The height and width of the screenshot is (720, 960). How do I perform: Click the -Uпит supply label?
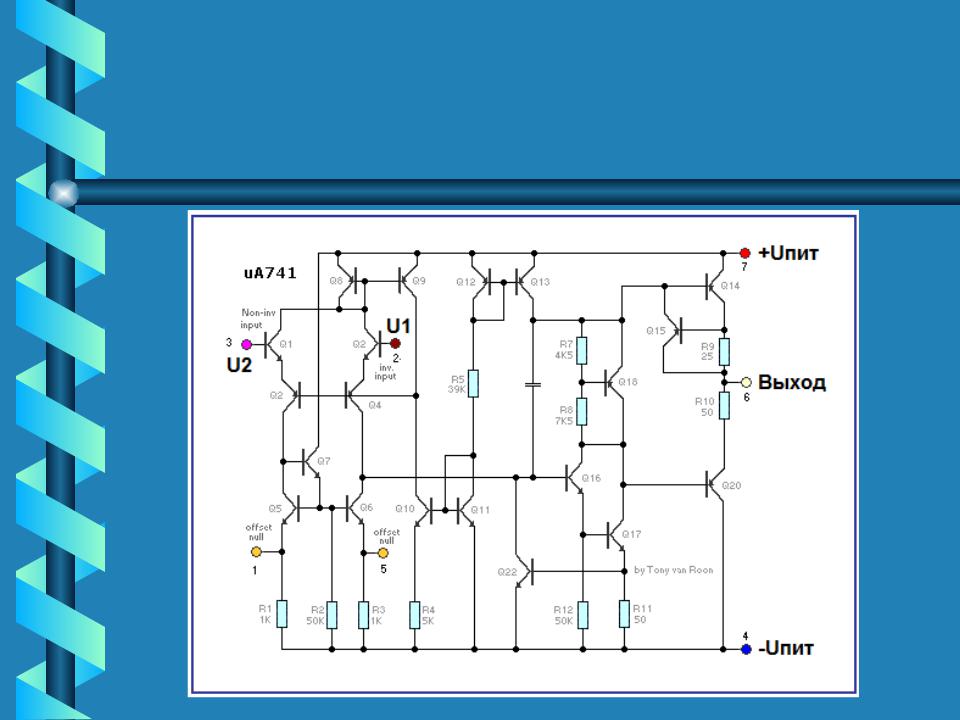(x=786, y=648)
